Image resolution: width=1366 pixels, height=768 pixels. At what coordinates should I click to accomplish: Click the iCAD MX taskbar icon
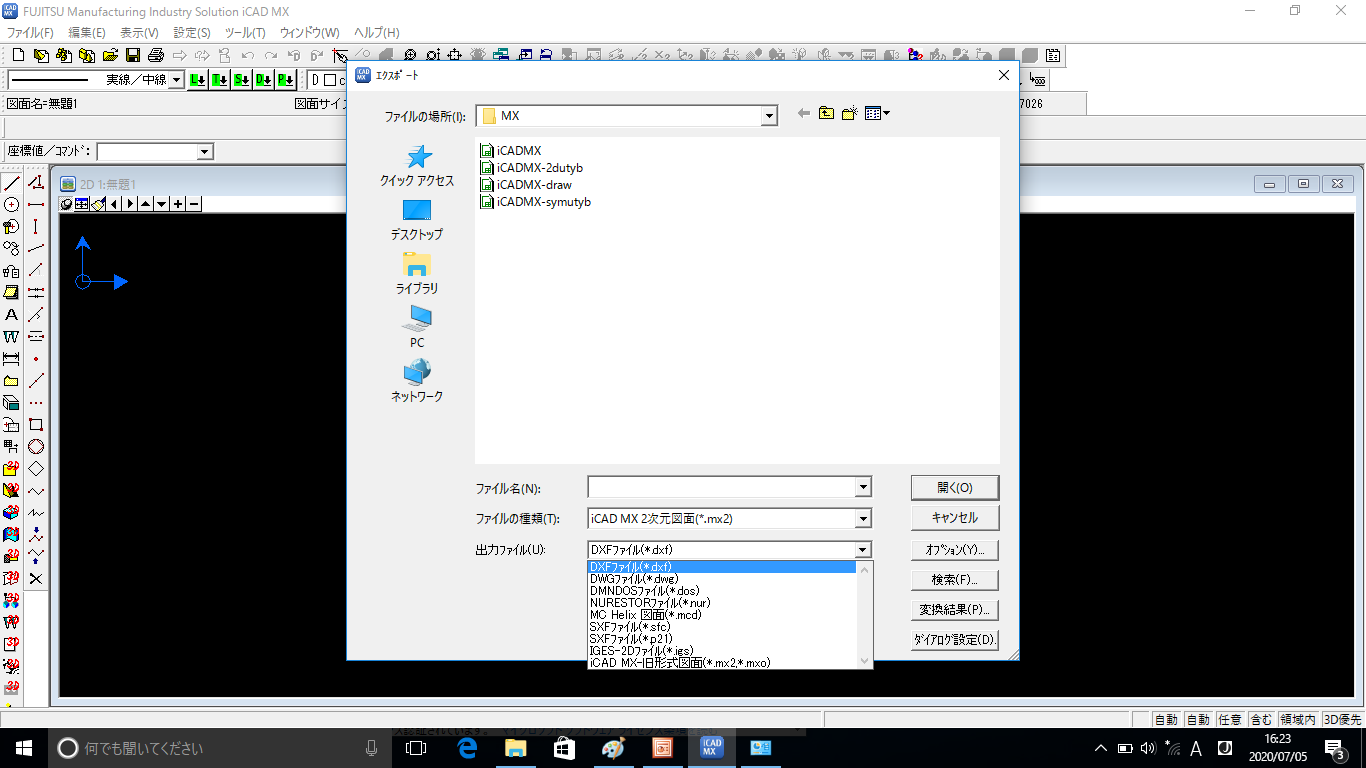pos(711,747)
